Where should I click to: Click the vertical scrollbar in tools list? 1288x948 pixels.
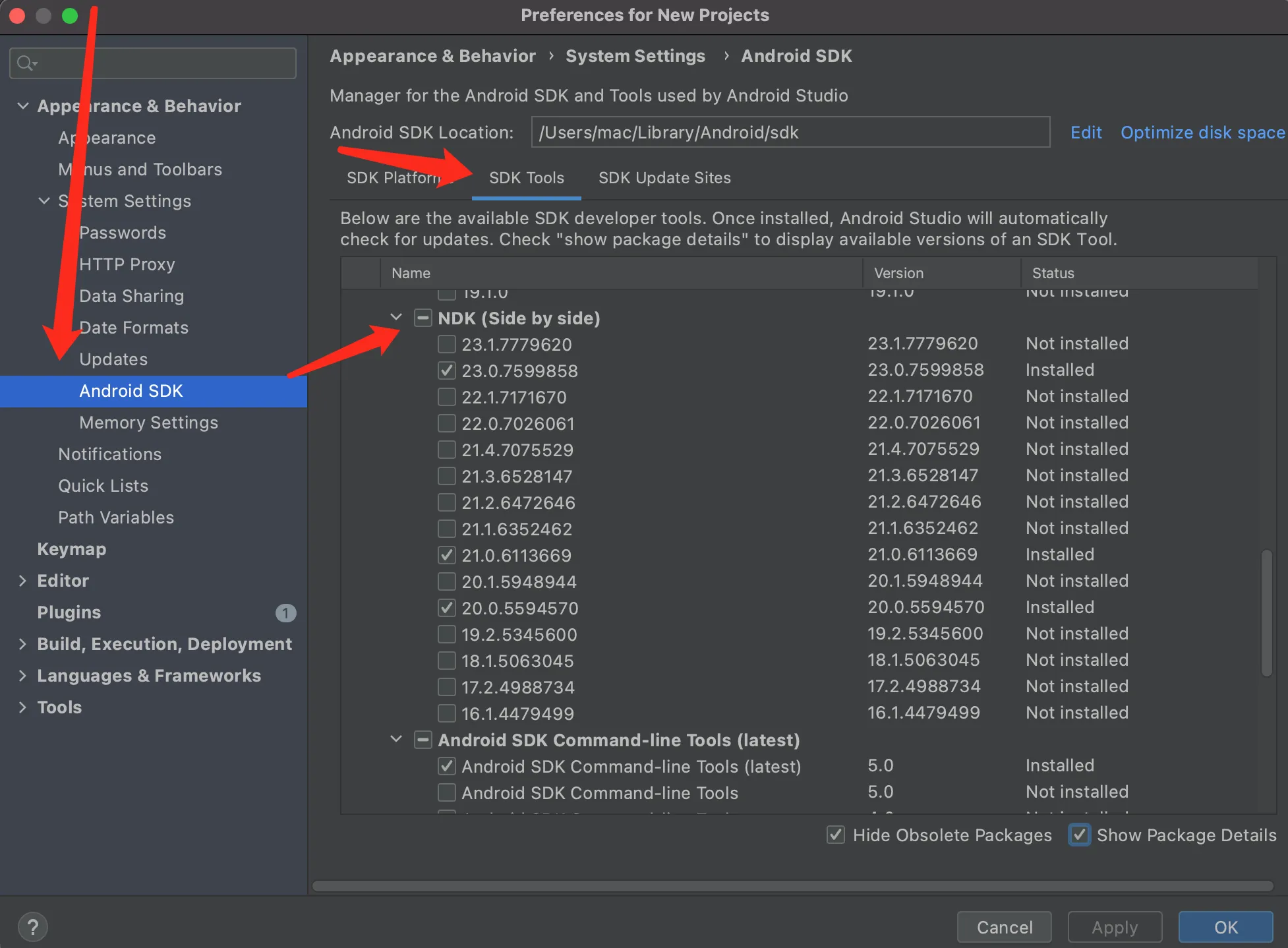click(x=1266, y=613)
